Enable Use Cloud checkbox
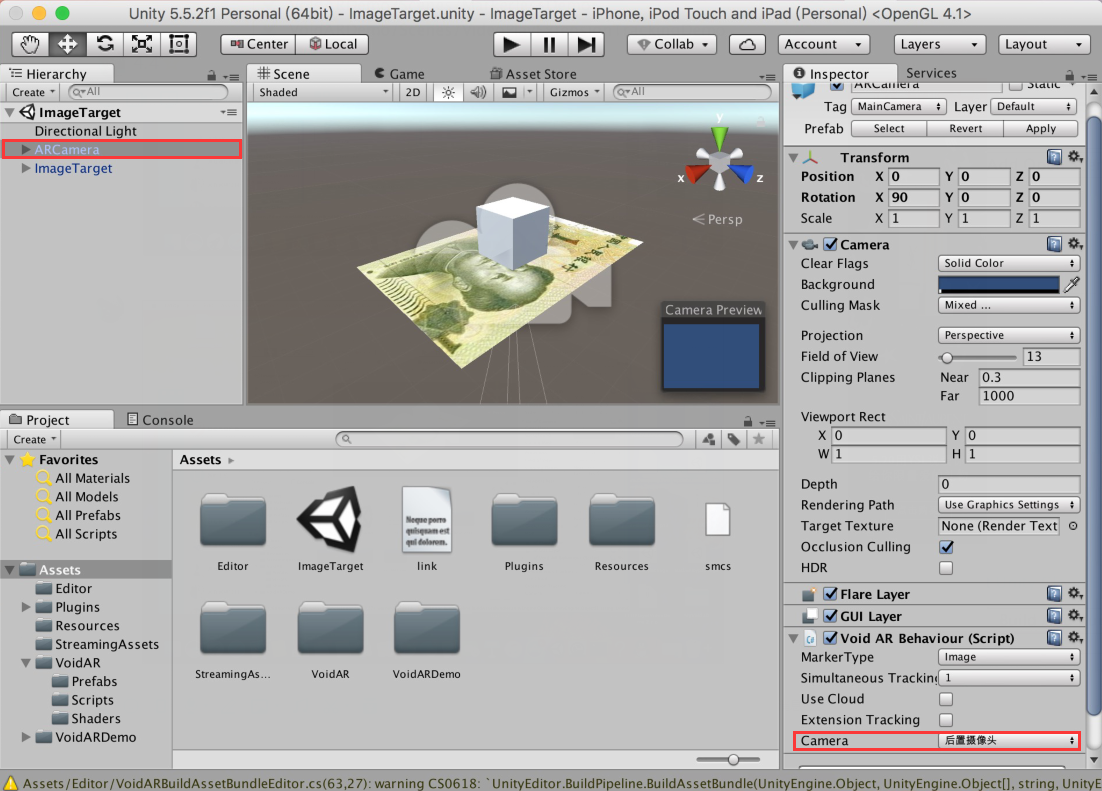Viewport: 1102px width, 791px height. pos(946,699)
